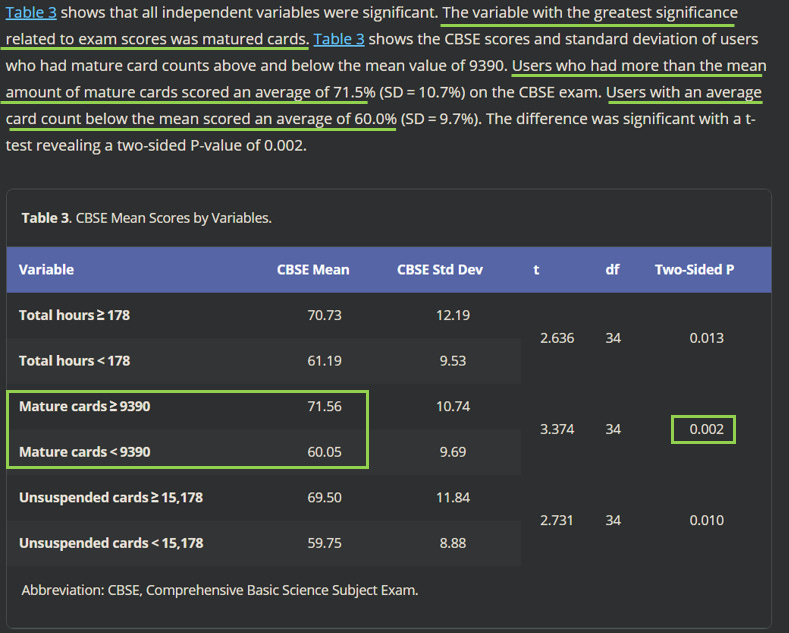Select the 'Total hours < 178' row label
789x633 pixels.
point(74,361)
